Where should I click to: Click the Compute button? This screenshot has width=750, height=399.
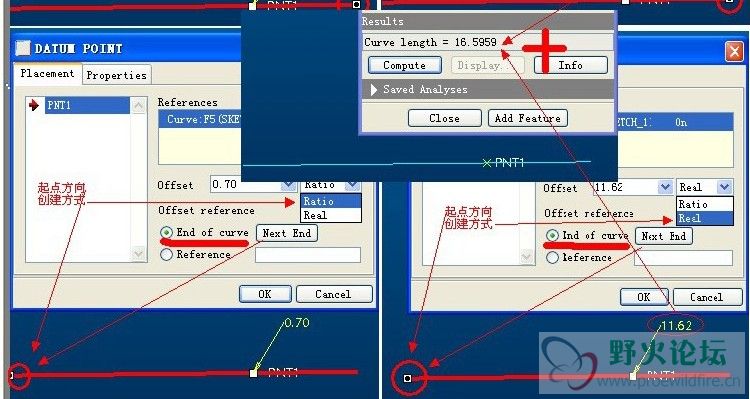[x=405, y=65]
